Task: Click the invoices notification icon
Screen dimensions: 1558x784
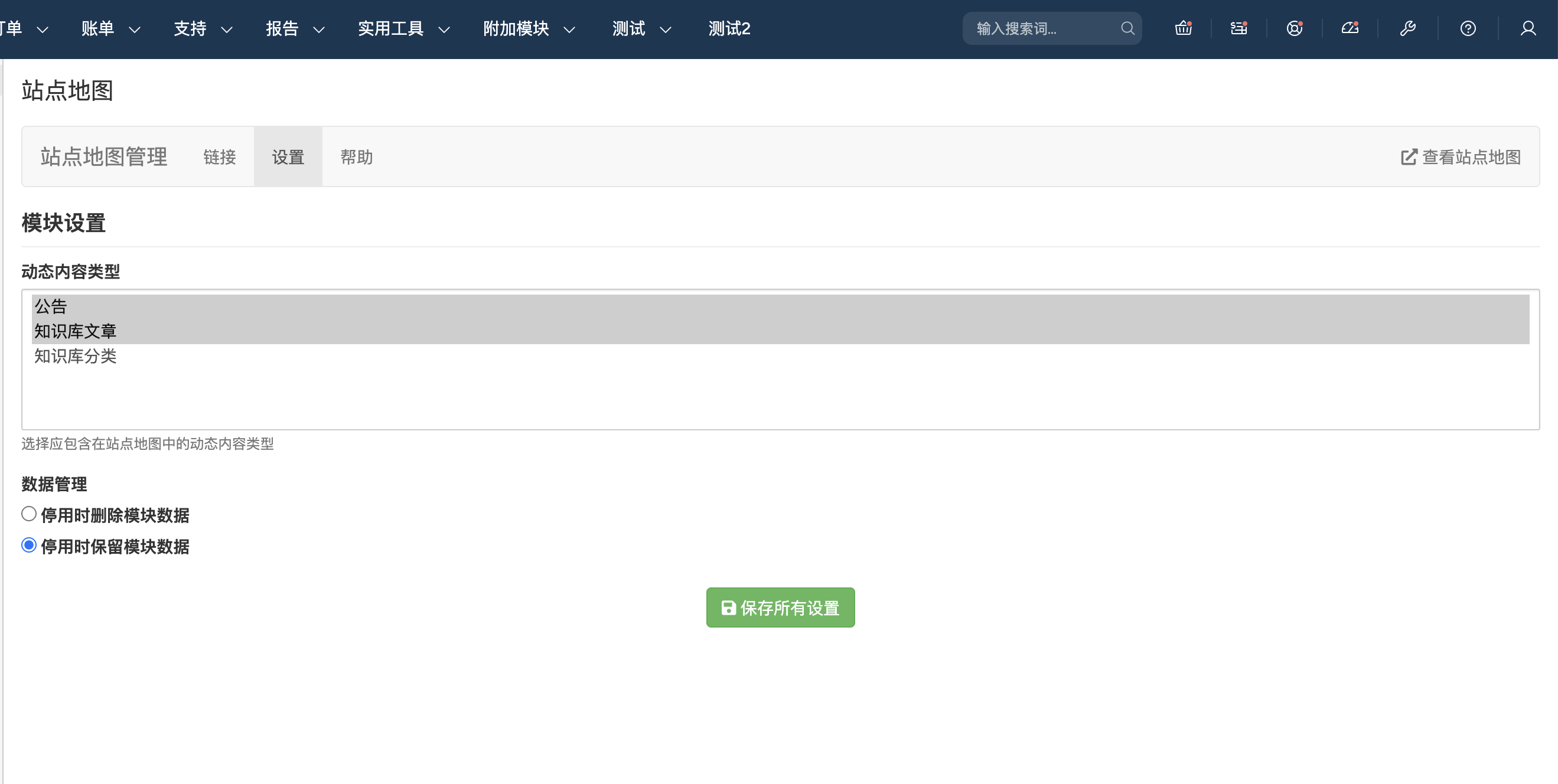Action: [1238, 28]
